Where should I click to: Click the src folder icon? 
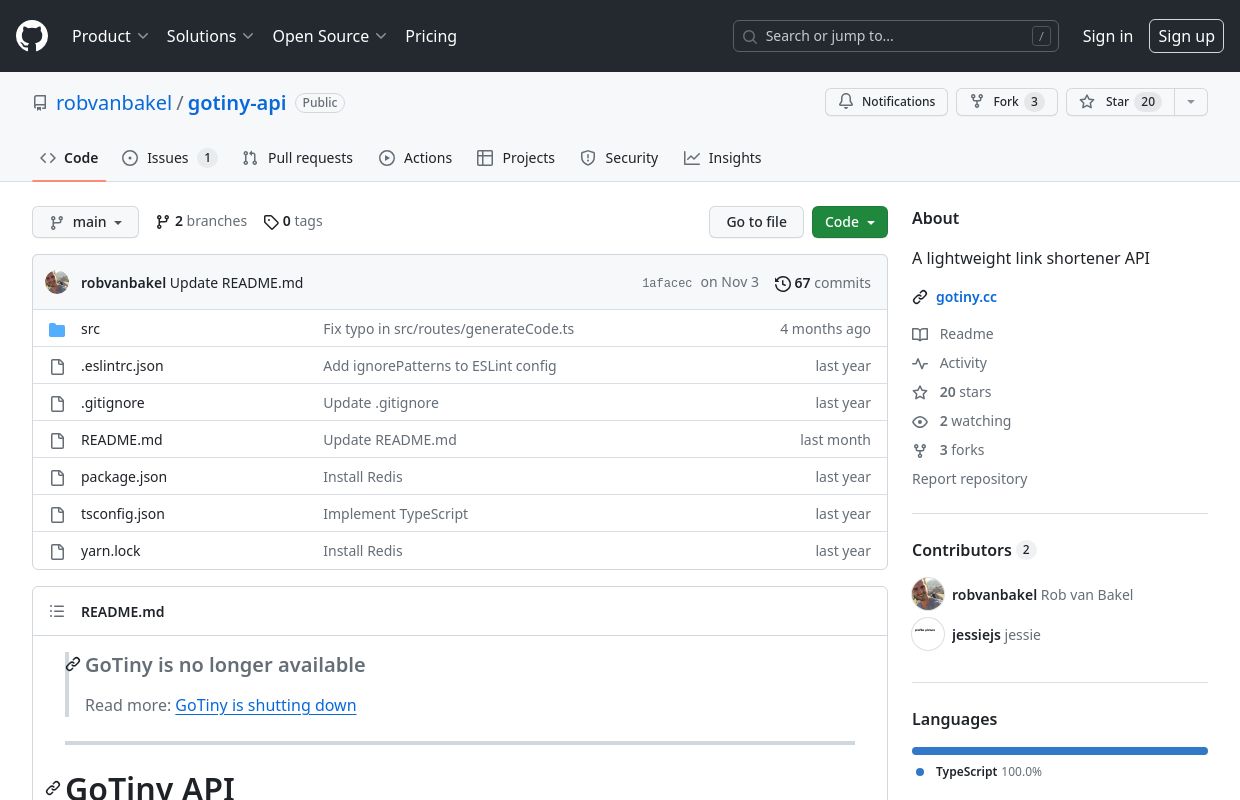(x=57, y=329)
